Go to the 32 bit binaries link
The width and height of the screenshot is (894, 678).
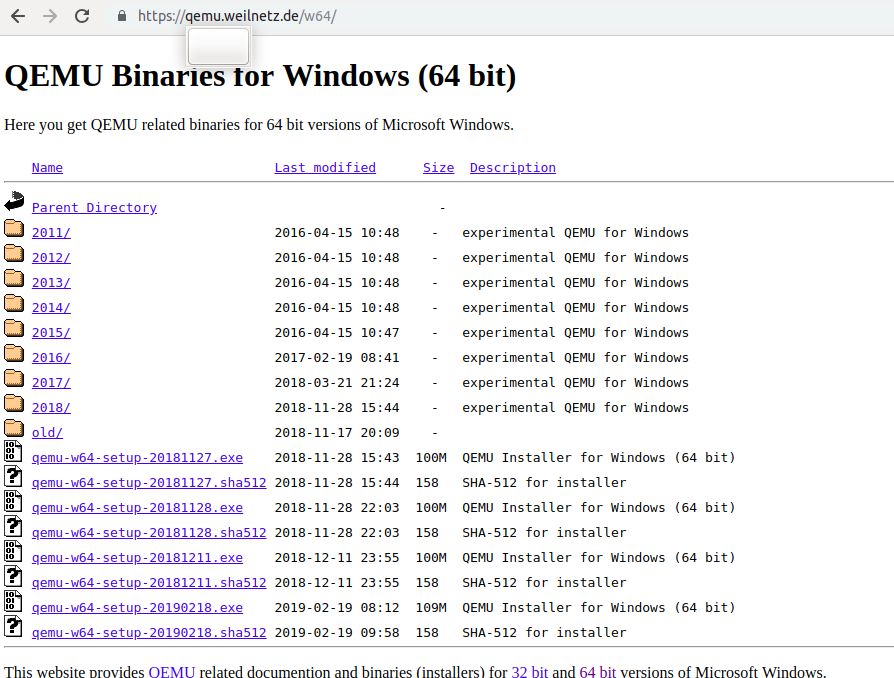coord(528,672)
